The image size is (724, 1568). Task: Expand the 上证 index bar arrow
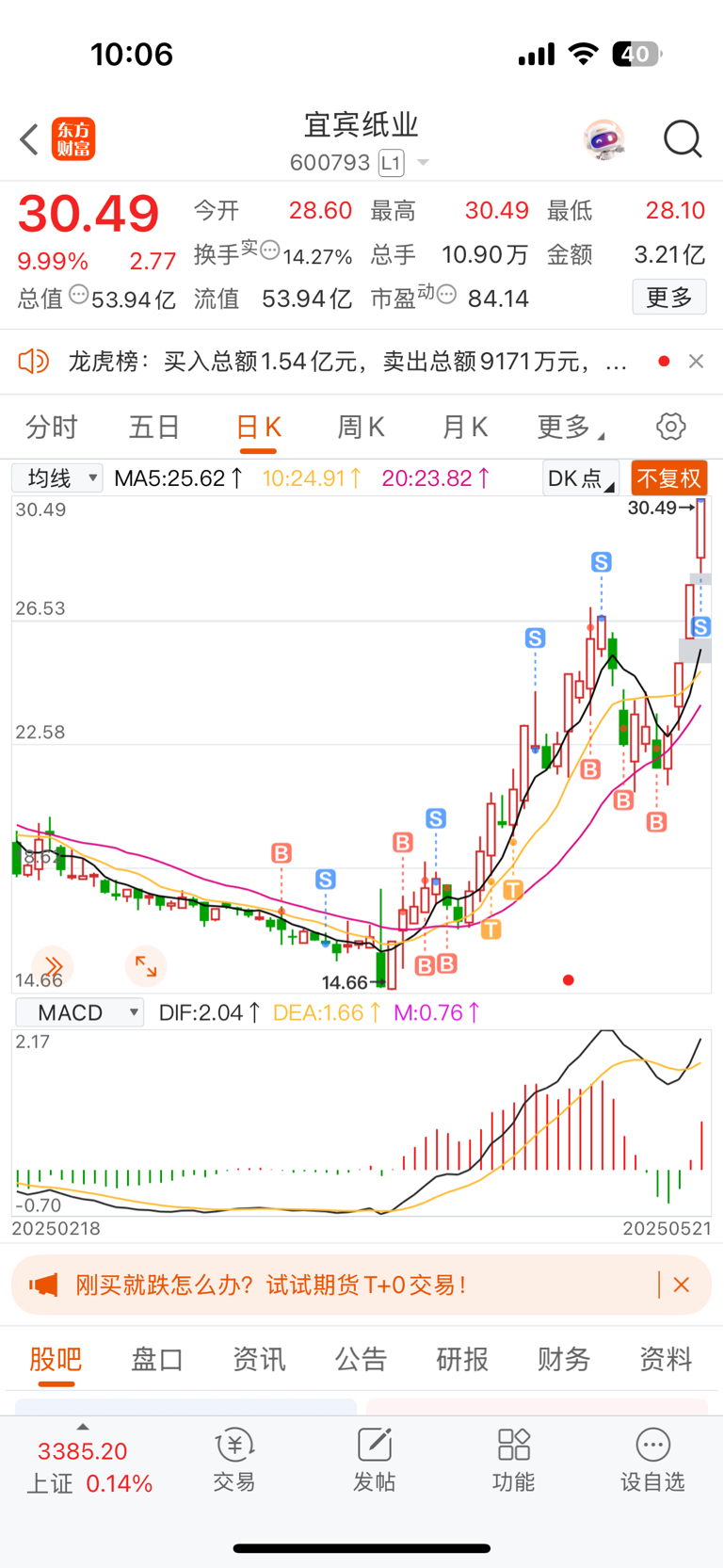click(83, 1427)
